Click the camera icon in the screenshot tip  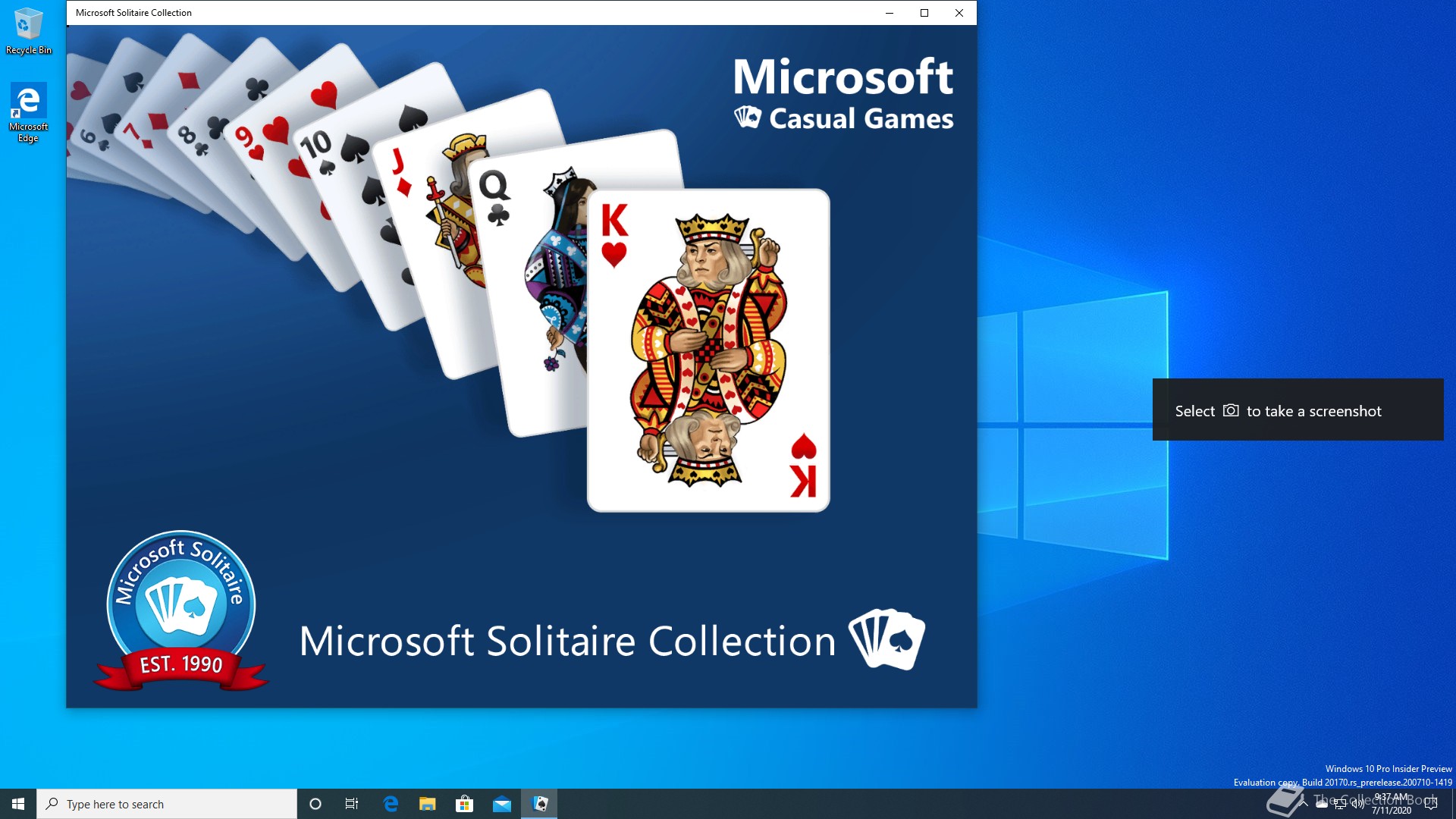click(x=1231, y=410)
